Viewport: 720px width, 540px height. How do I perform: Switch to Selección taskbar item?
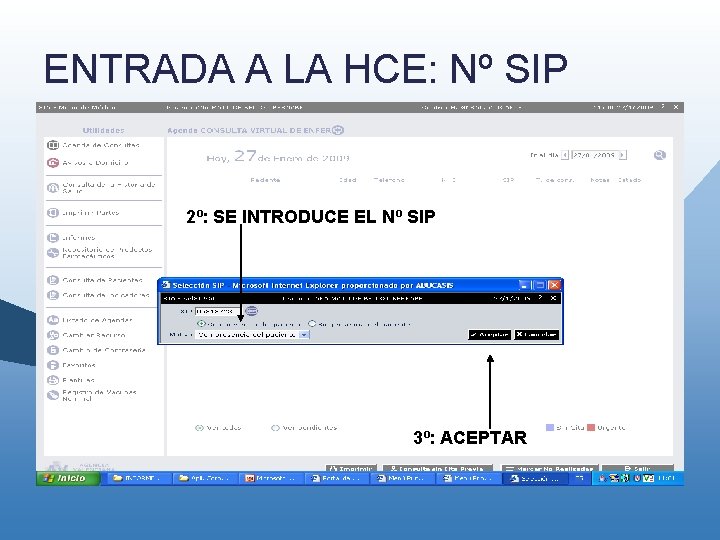[535, 478]
